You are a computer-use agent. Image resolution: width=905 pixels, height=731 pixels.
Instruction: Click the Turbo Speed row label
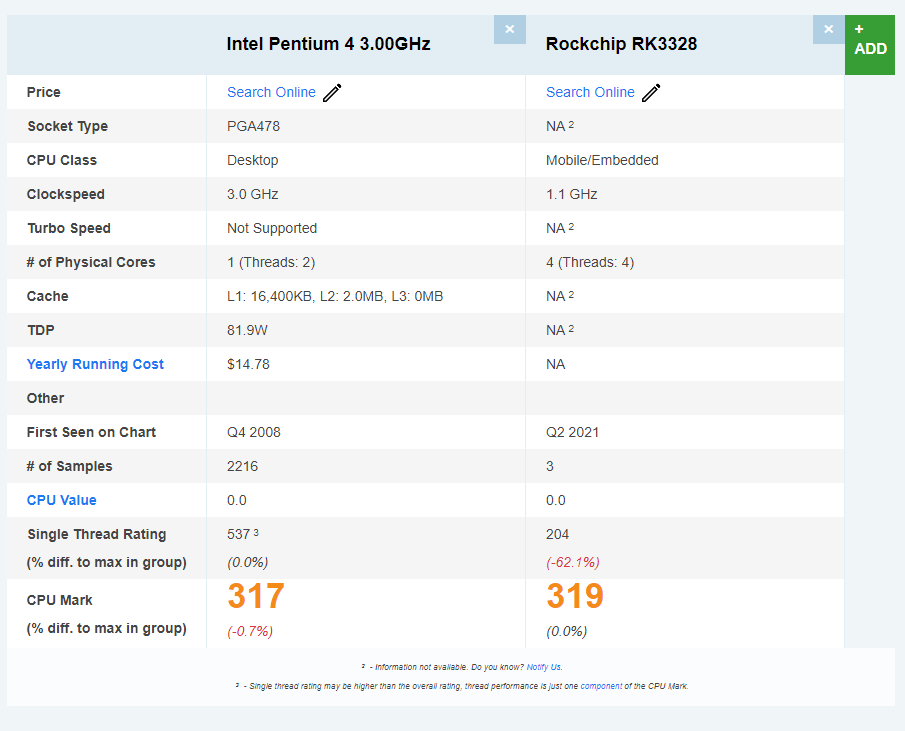(69, 228)
